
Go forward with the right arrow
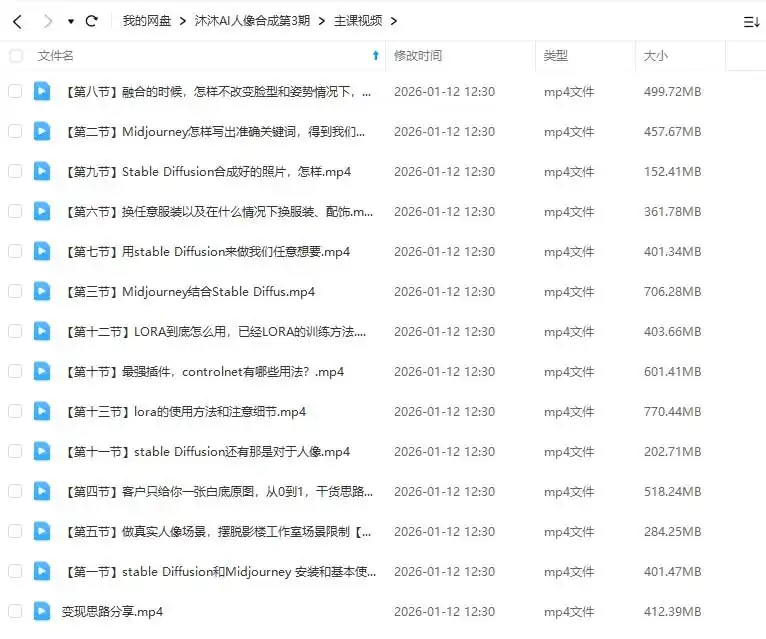pos(47,21)
